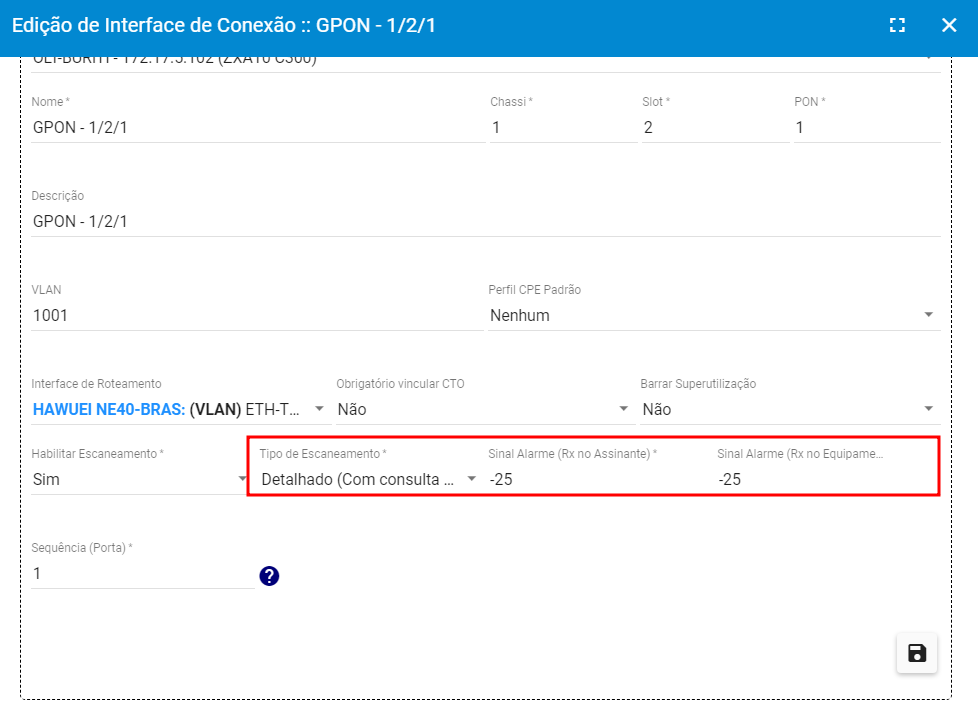Screen dimensions: 978x714
Task: Open the Interface de Roteamento dropdown
Action: click(x=180, y=410)
